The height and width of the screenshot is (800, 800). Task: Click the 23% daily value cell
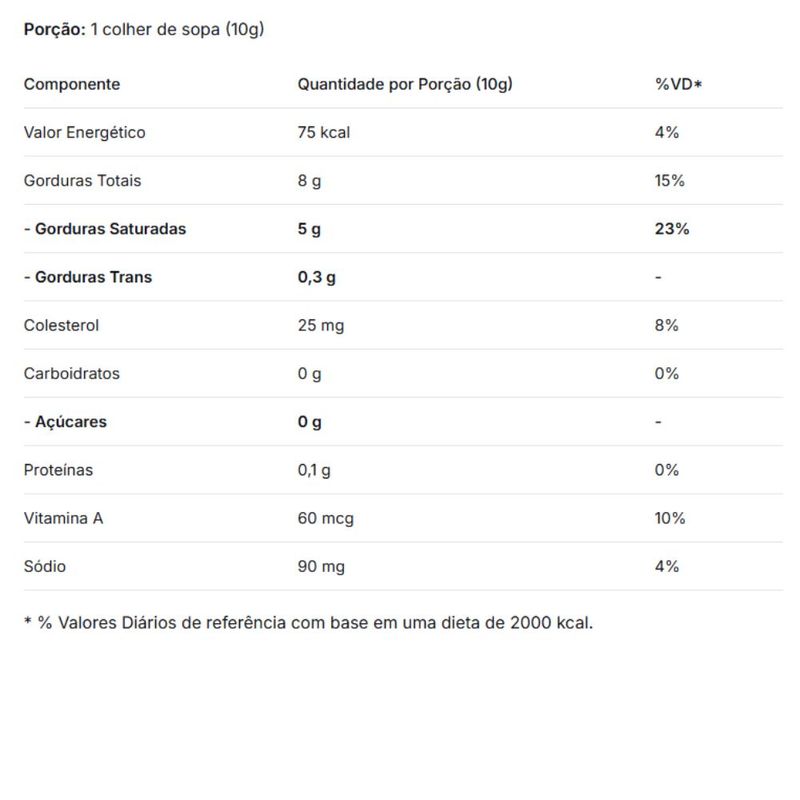(x=672, y=229)
